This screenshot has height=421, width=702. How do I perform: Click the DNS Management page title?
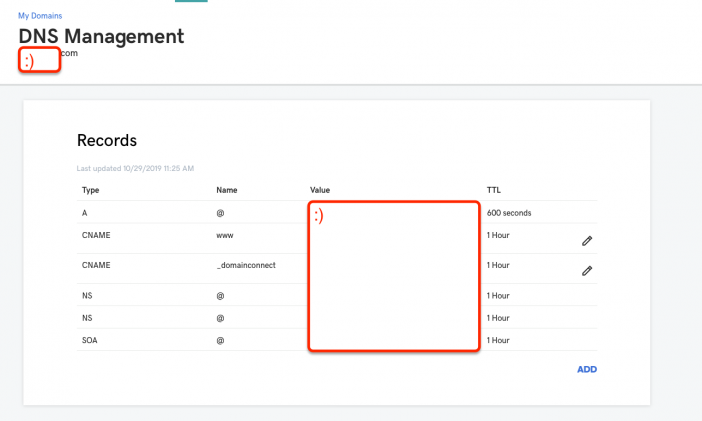[x=101, y=36]
